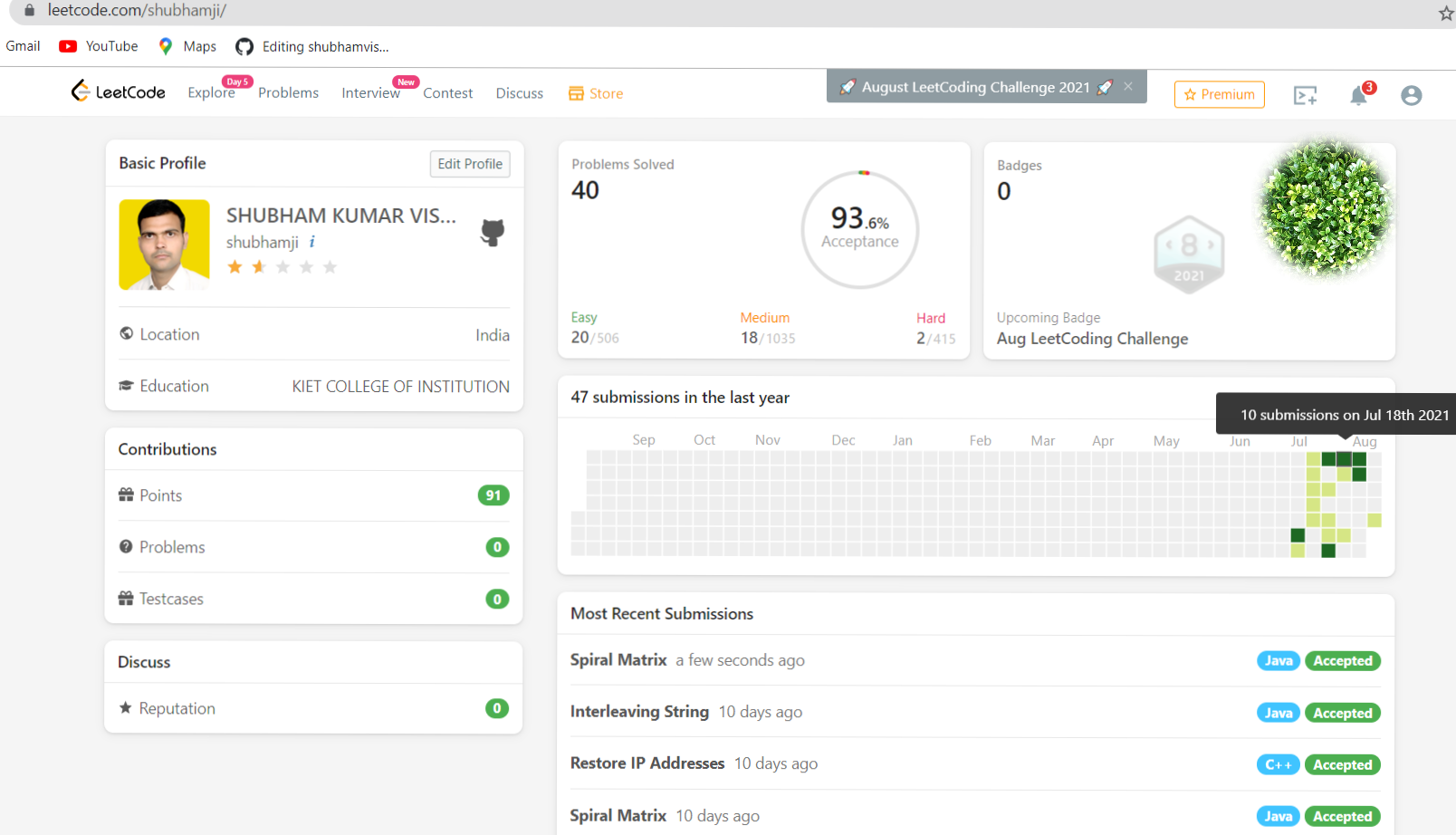Click the GitHub cat icon on profile
Screen dimensions: 1456x835
click(493, 233)
